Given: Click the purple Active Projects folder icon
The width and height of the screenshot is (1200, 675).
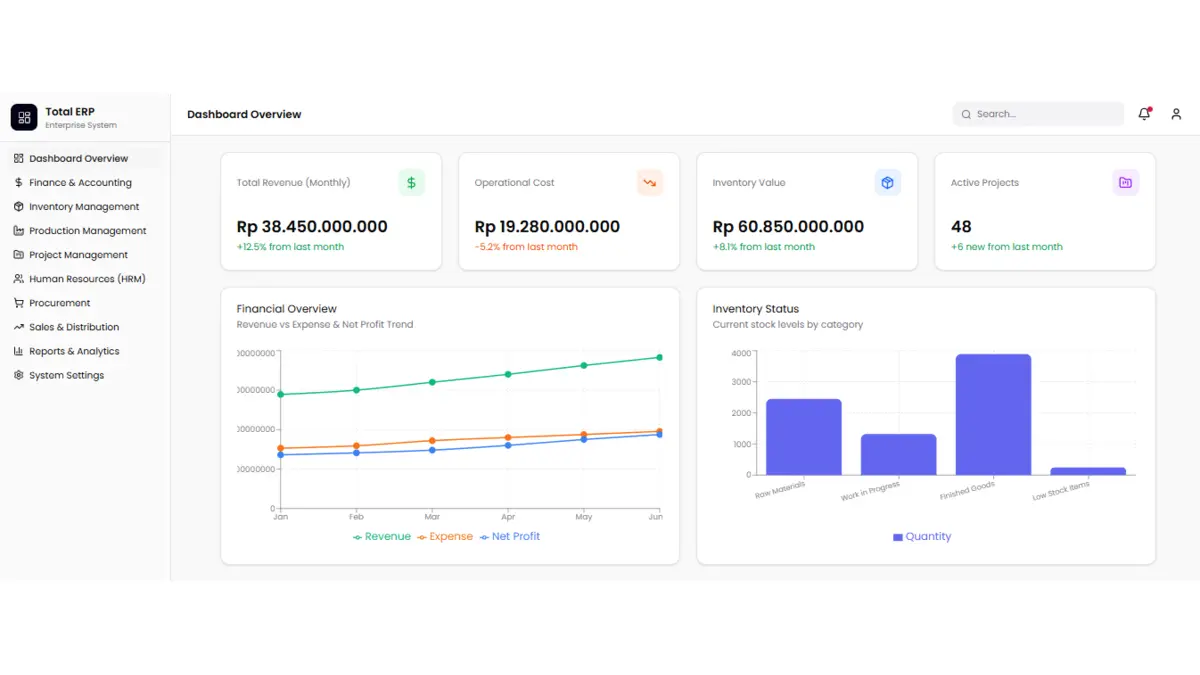Looking at the screenshot, I should (1125, 183).
